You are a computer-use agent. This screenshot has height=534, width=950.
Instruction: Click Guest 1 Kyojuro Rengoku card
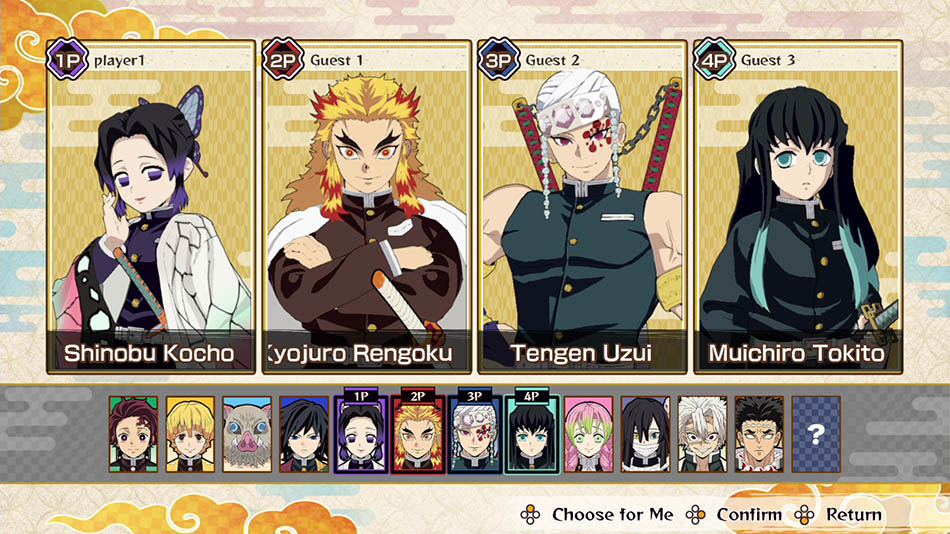tap(367, 207)
